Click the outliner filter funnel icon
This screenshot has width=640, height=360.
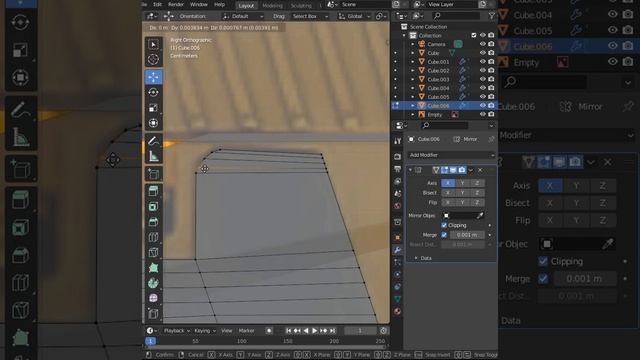point(492,16)
